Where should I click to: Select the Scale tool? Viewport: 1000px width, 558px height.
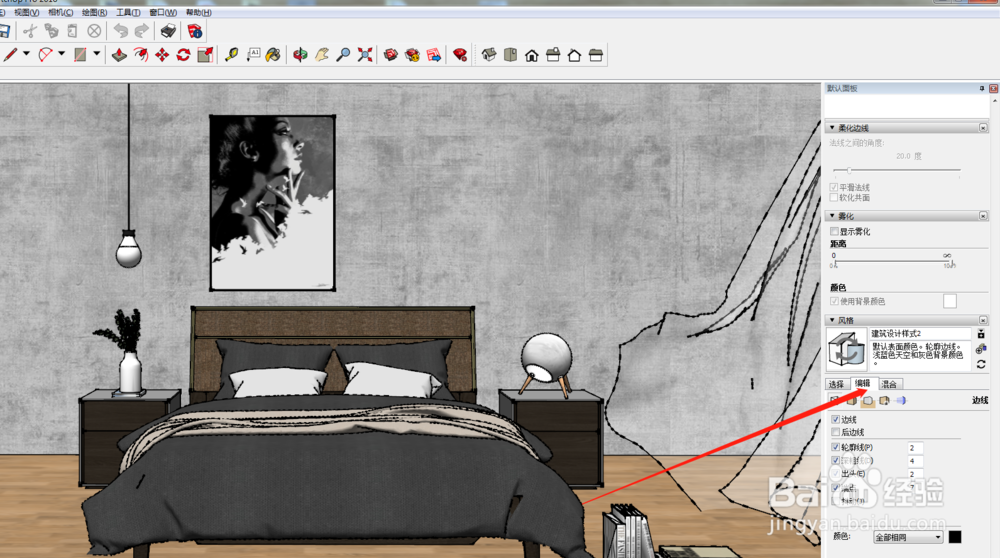click(205, 55)
